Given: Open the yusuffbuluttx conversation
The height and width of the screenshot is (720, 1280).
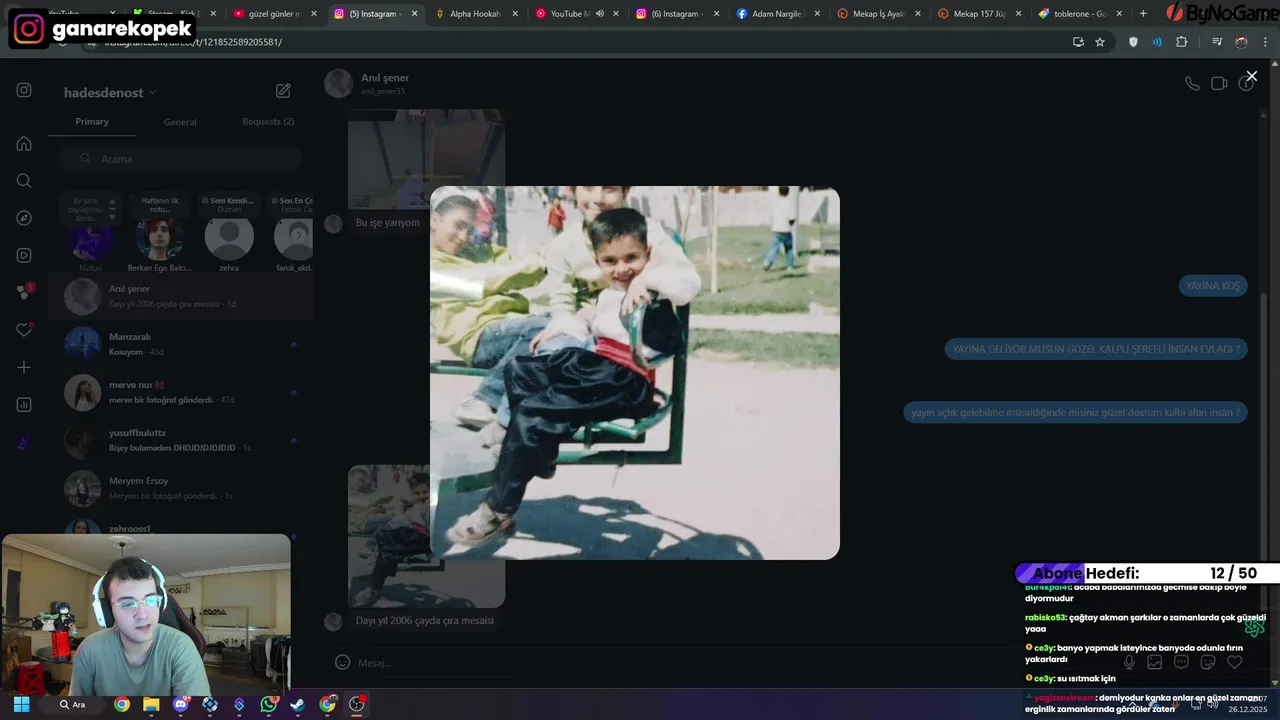Looking at the screenshot, I should pyautogui.click(x=181, y=440).
